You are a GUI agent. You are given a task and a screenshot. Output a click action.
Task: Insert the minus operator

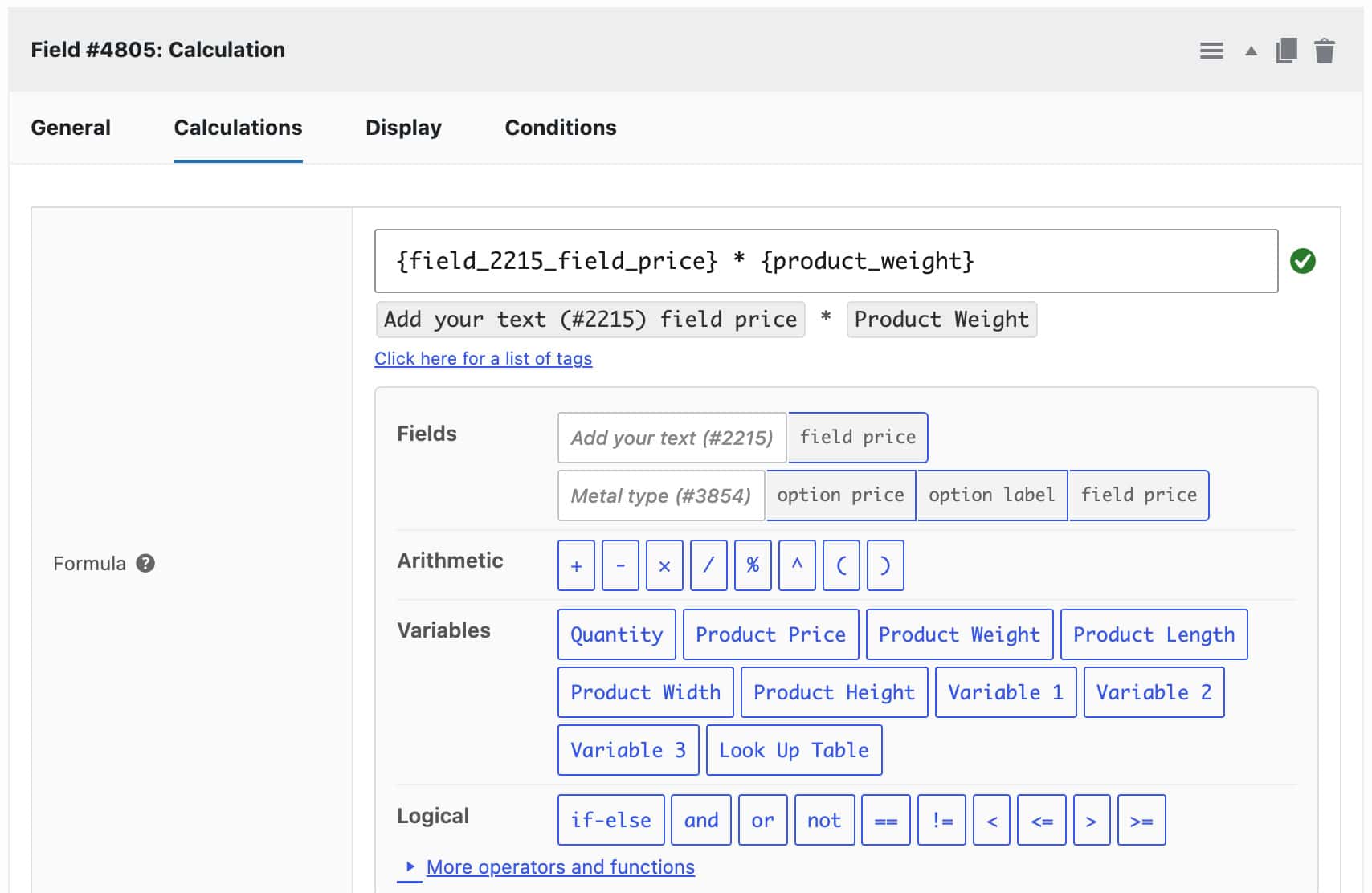click(x=620, y=565)
